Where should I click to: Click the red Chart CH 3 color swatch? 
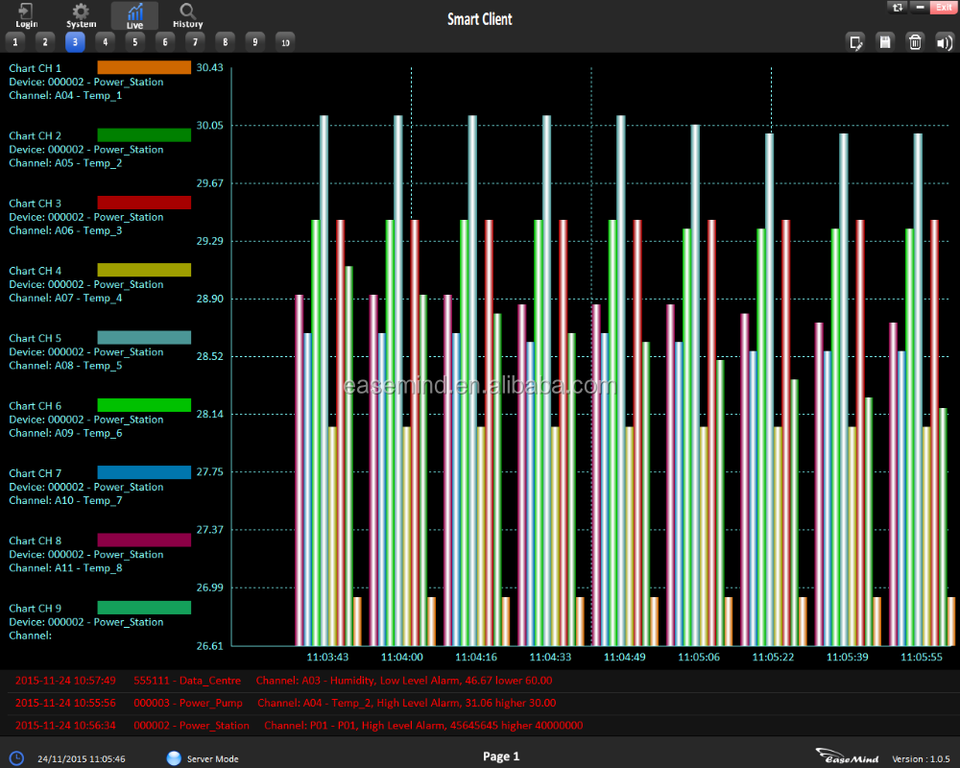pyautogui.click(x=144, y=202)
